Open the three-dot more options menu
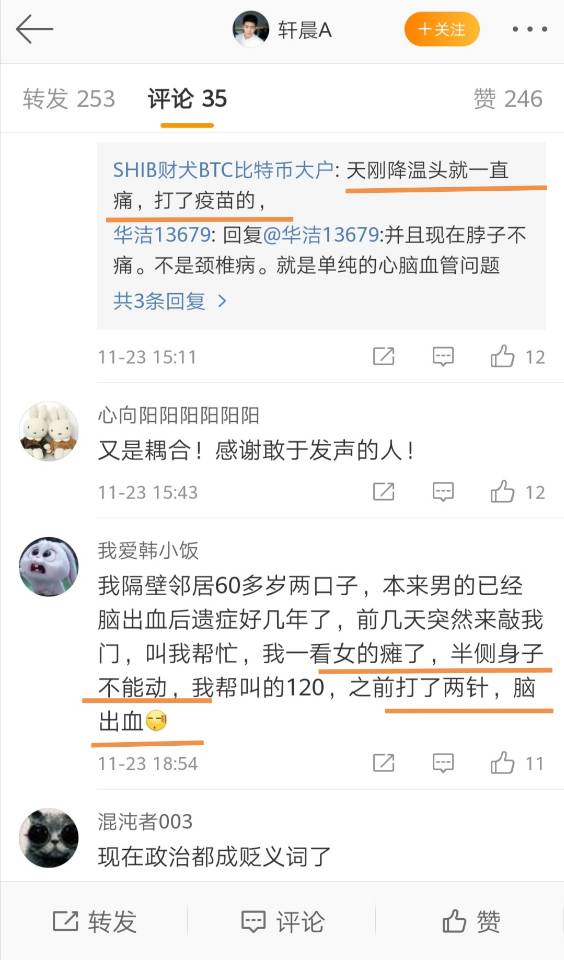 coord(529,29)
